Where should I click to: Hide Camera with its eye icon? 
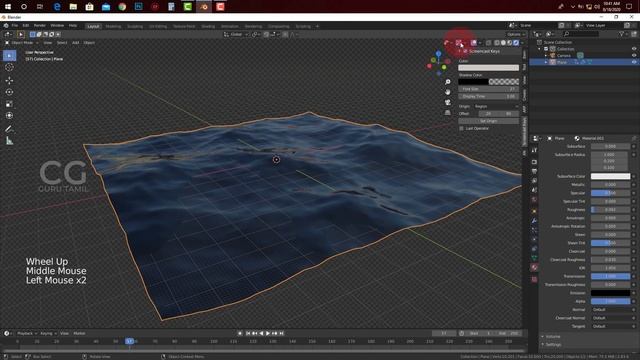pyautogui.click(x=634, y=56)
